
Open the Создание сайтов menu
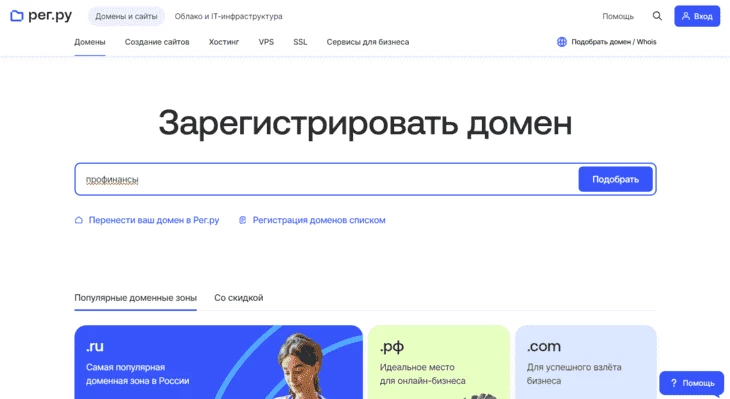[157, 42]
